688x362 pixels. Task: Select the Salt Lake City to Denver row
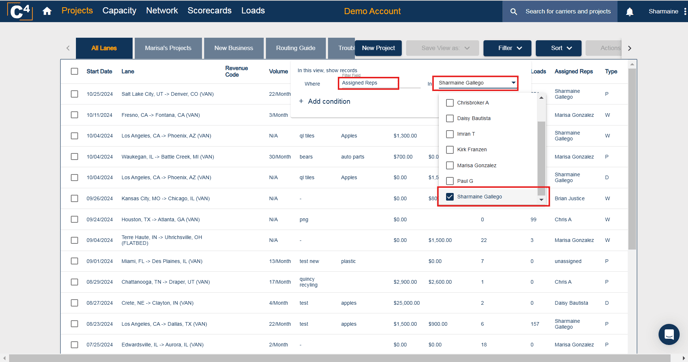pyautogui.click(x=75, y=94)
